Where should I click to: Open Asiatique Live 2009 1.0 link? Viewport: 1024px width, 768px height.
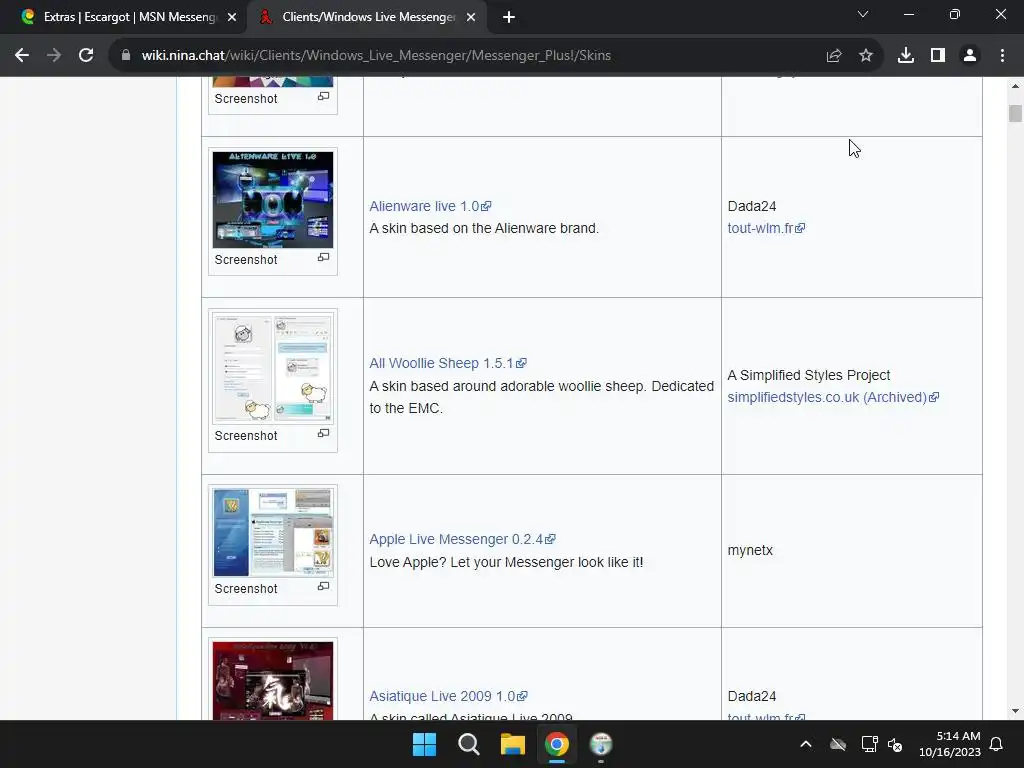(x=442, y=696)
